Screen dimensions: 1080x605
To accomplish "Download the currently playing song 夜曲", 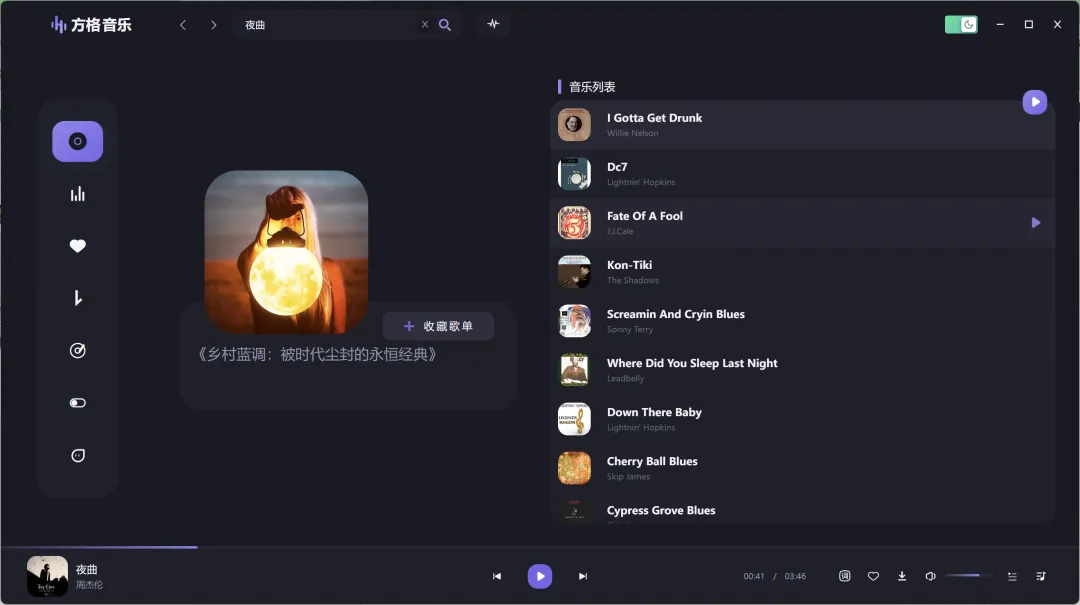I will pos(901,576).
